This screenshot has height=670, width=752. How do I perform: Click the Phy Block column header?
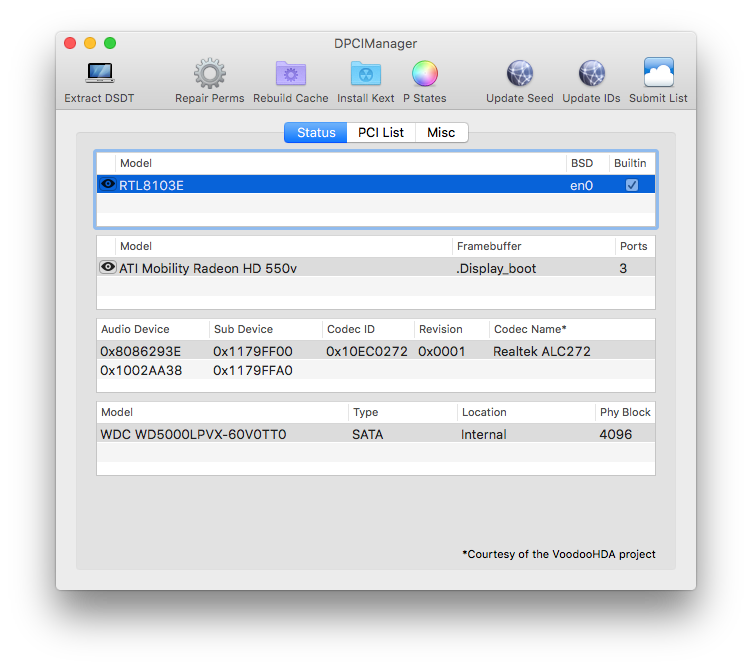point(624,412)
